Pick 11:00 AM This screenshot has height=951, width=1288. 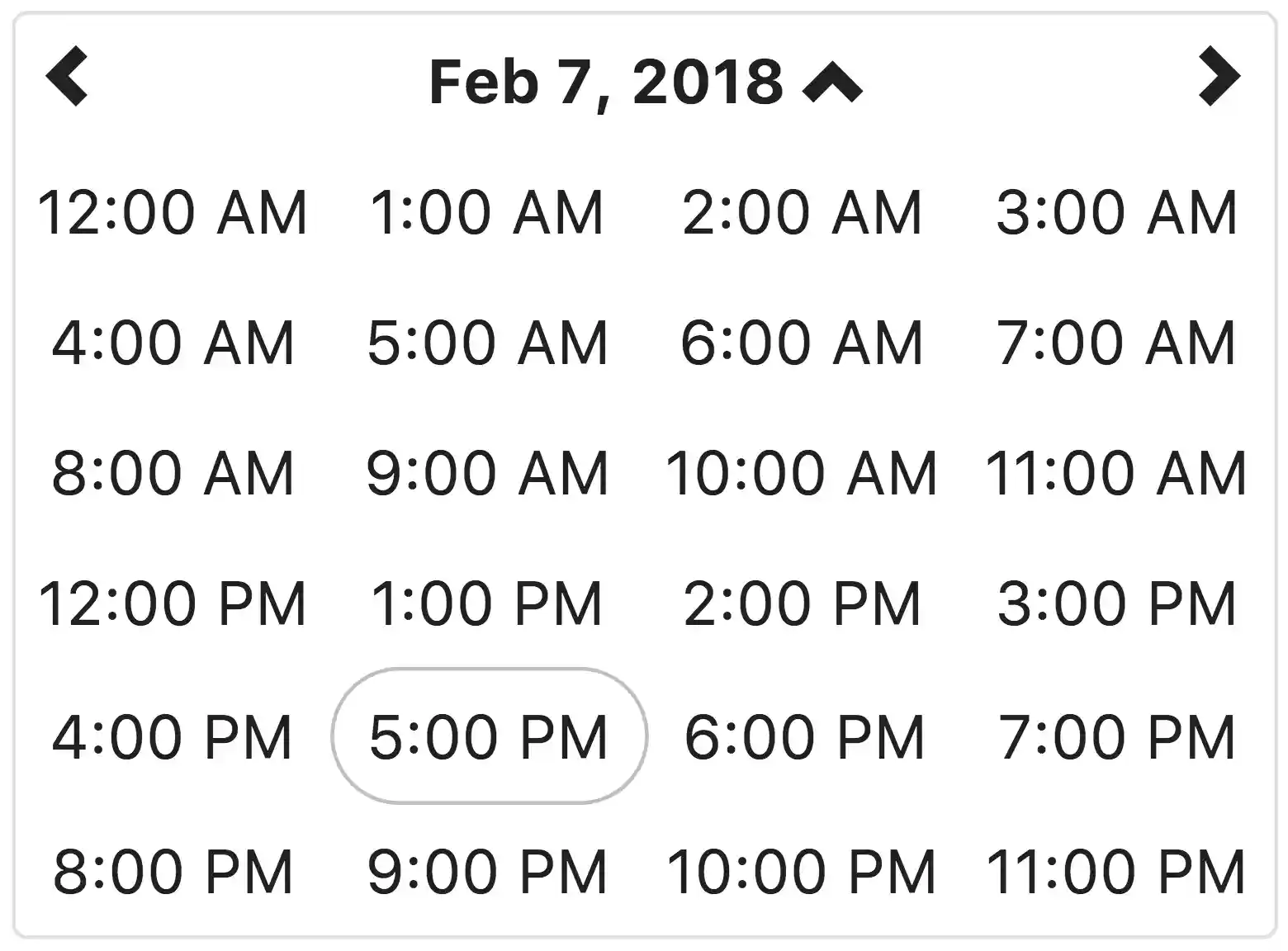(x=1116, y=472)
